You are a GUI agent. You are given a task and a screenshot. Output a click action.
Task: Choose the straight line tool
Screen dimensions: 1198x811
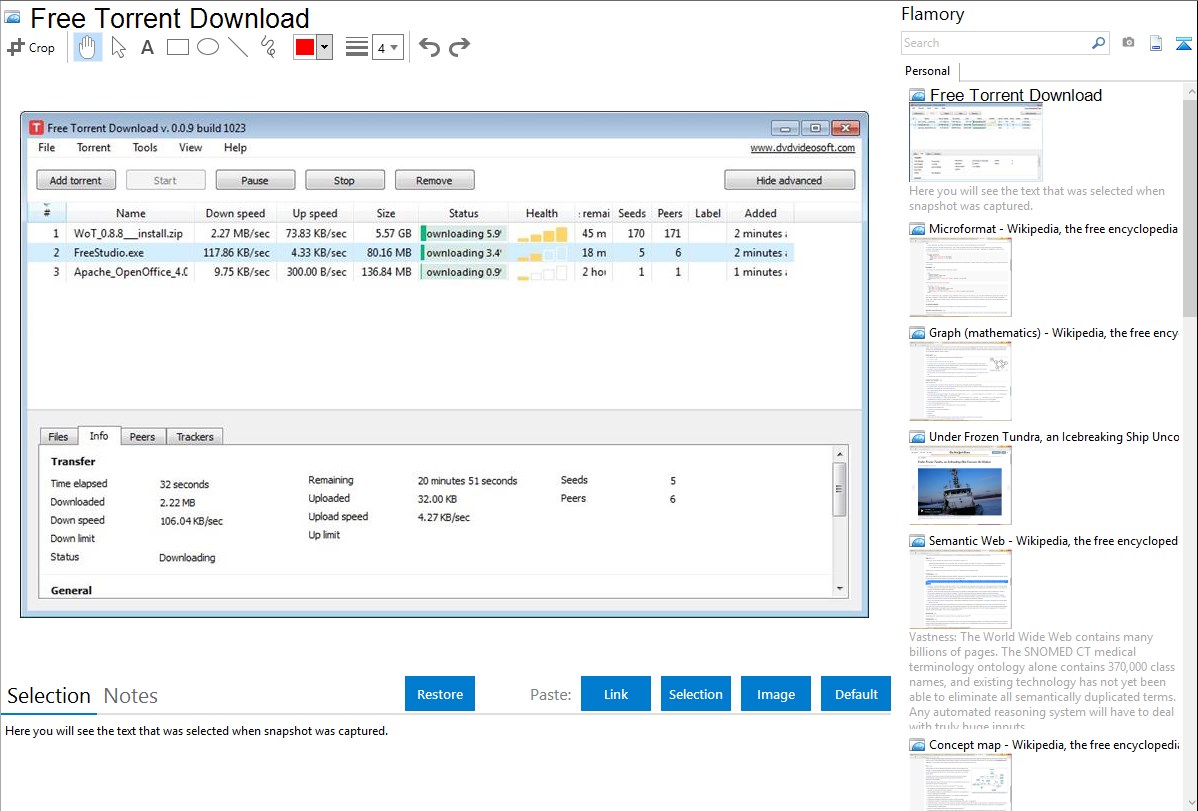pos(238,47)
